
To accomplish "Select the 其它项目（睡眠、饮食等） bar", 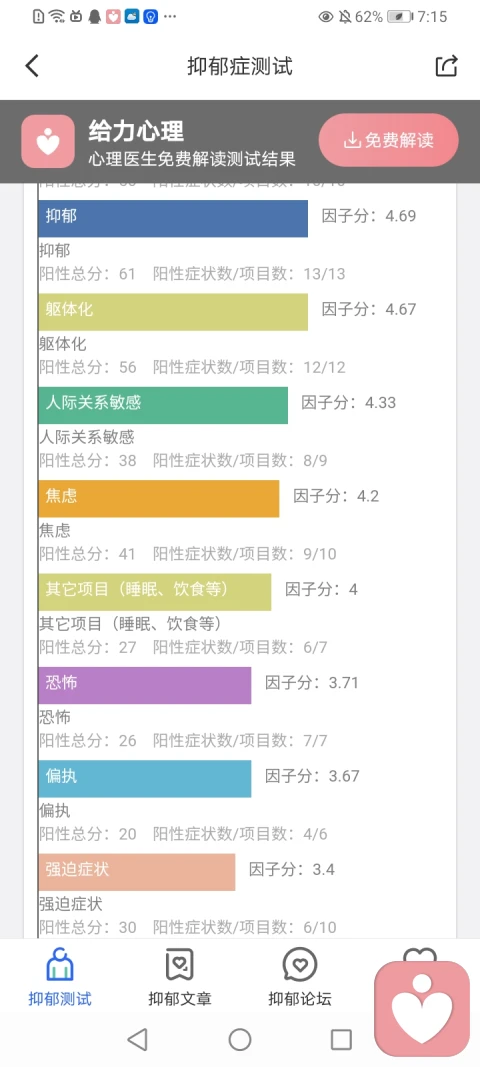I will 155,591.
